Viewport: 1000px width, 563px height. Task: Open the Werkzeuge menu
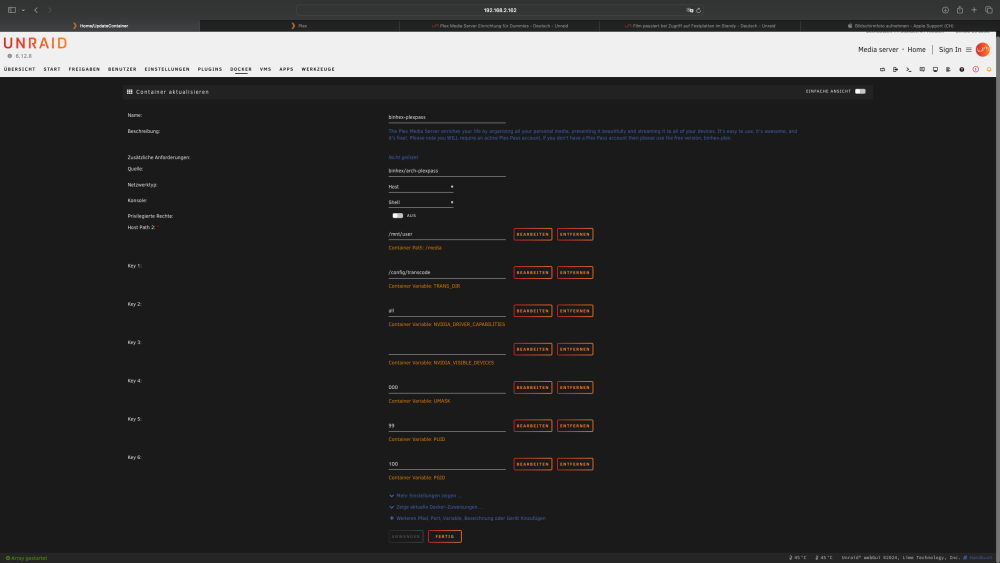[x=318, y=69]
